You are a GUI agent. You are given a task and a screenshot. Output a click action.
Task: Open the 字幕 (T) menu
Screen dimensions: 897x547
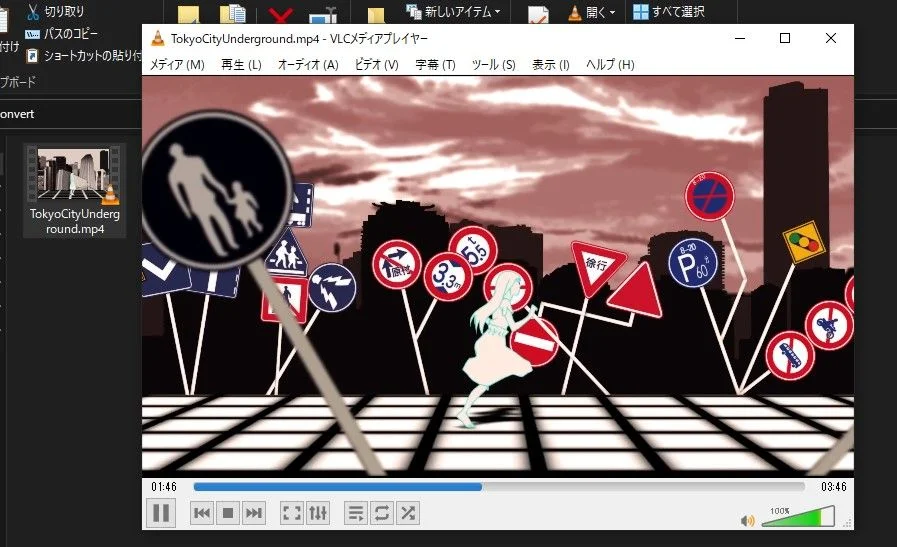435,65
